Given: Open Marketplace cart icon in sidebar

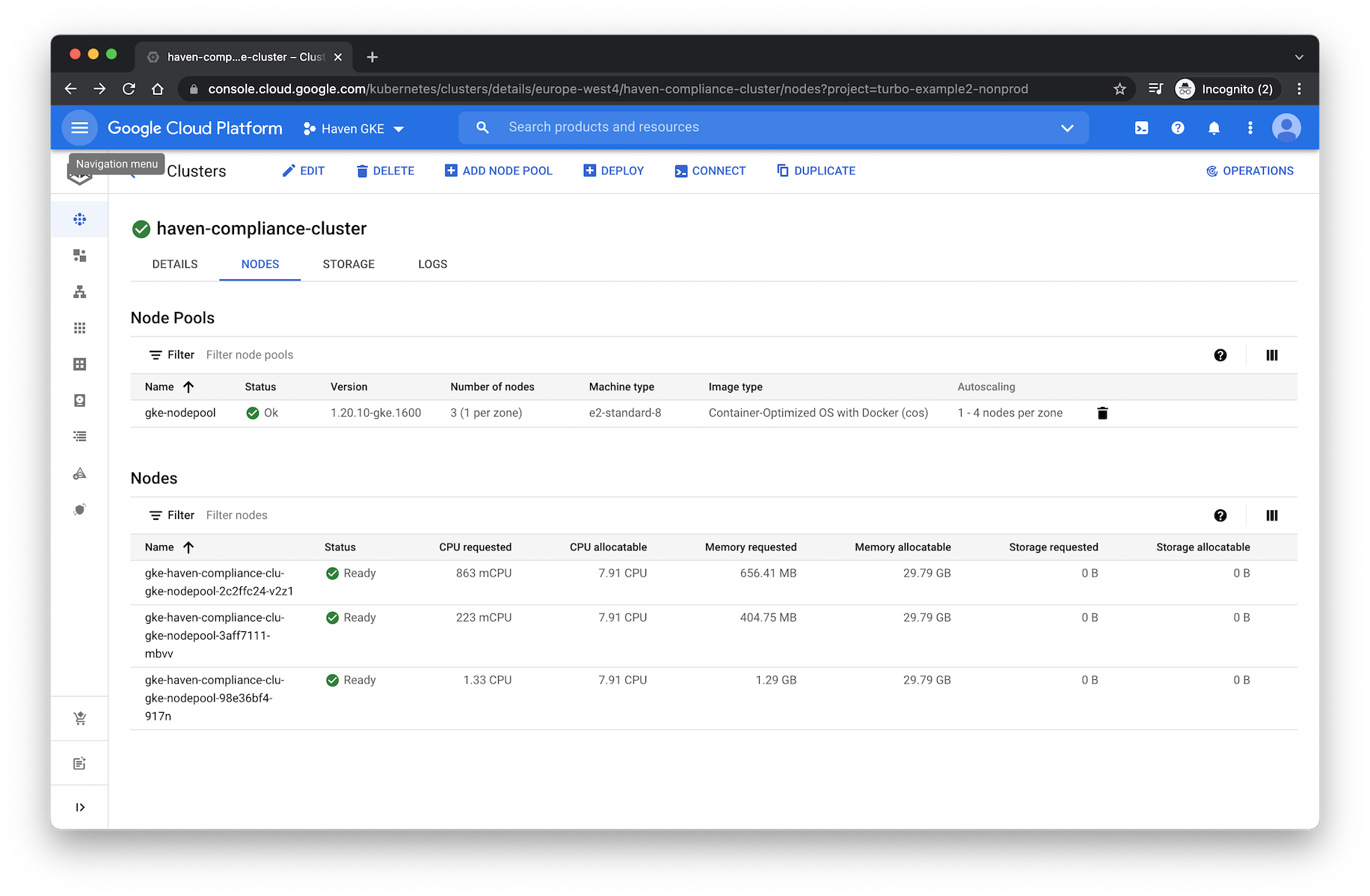Looking at the screenshot, I should (x=79, y=718).
